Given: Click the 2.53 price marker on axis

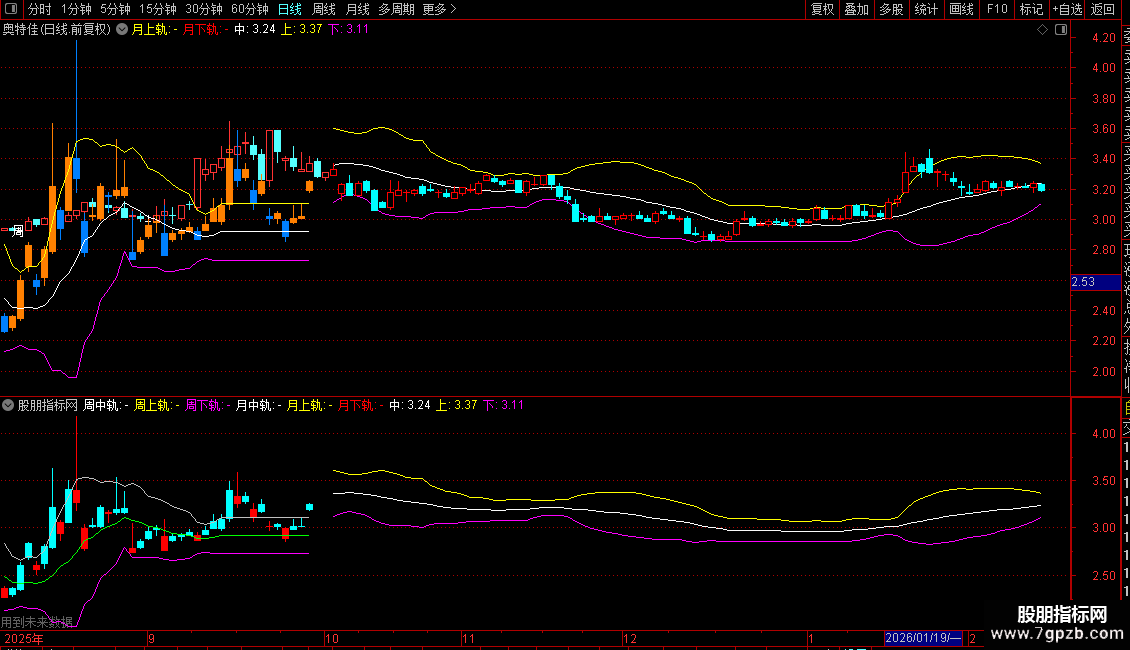Looking at the screenshot, I should click(1095, 282).
